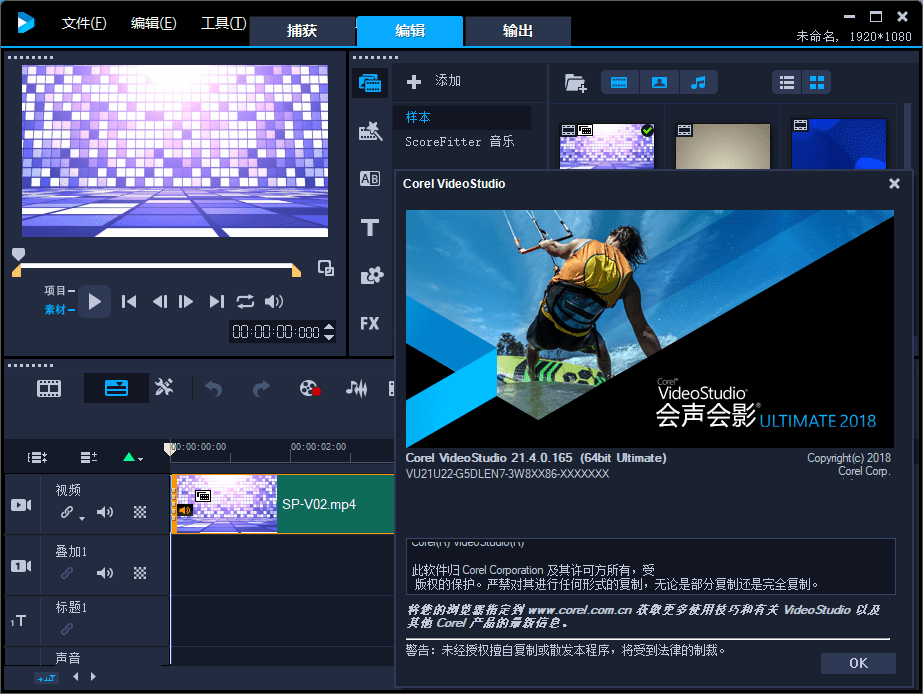Switch to storyboard view
This screenshot has height=694, width=923.
[x=49, y=388]
